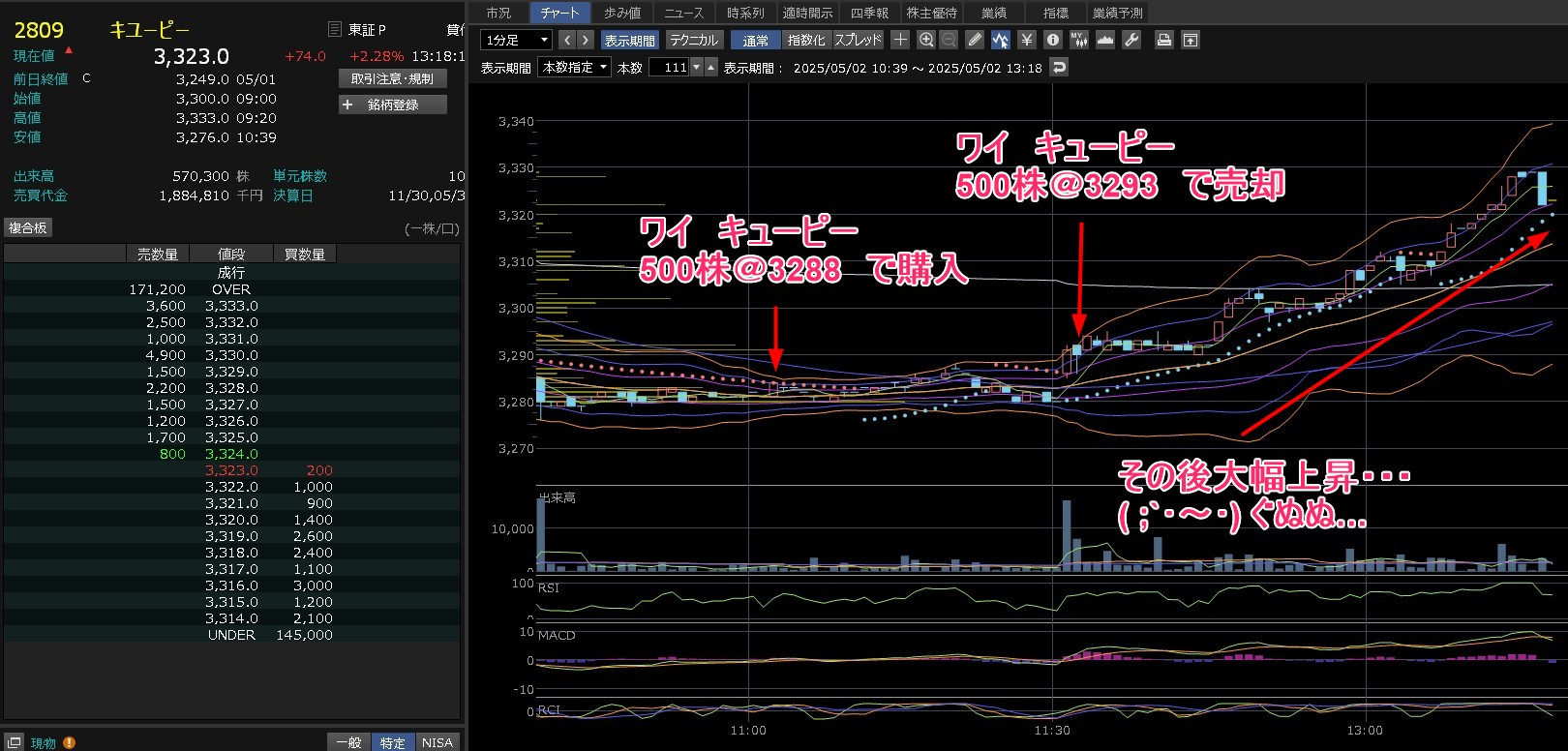1568x751 pixels.
Task: Select the 特定 account type
Action: click(393, 742)
